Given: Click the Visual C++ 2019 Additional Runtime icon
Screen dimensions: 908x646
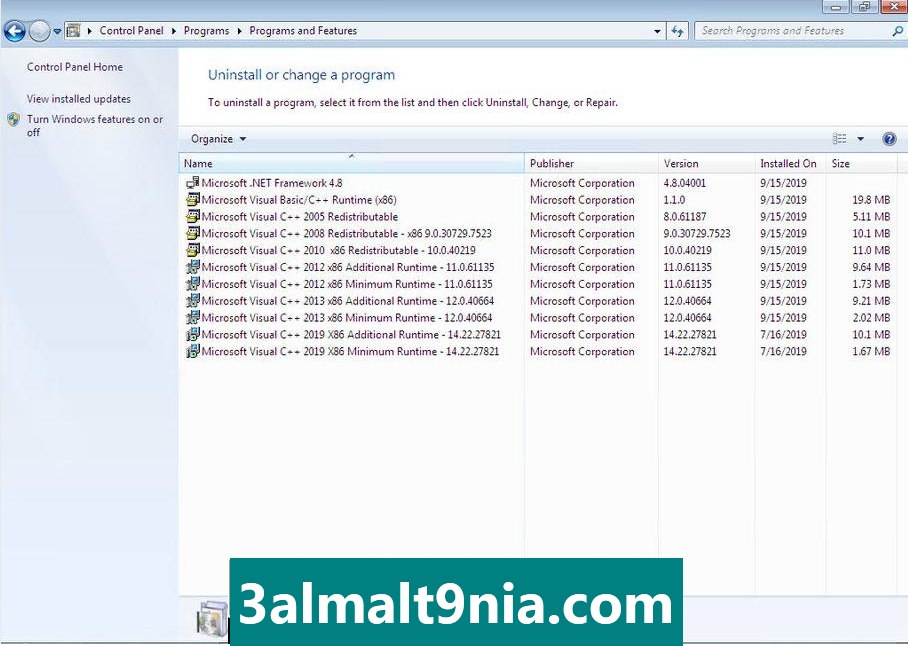Looking at the screenshot, I should tap(192, 334).
